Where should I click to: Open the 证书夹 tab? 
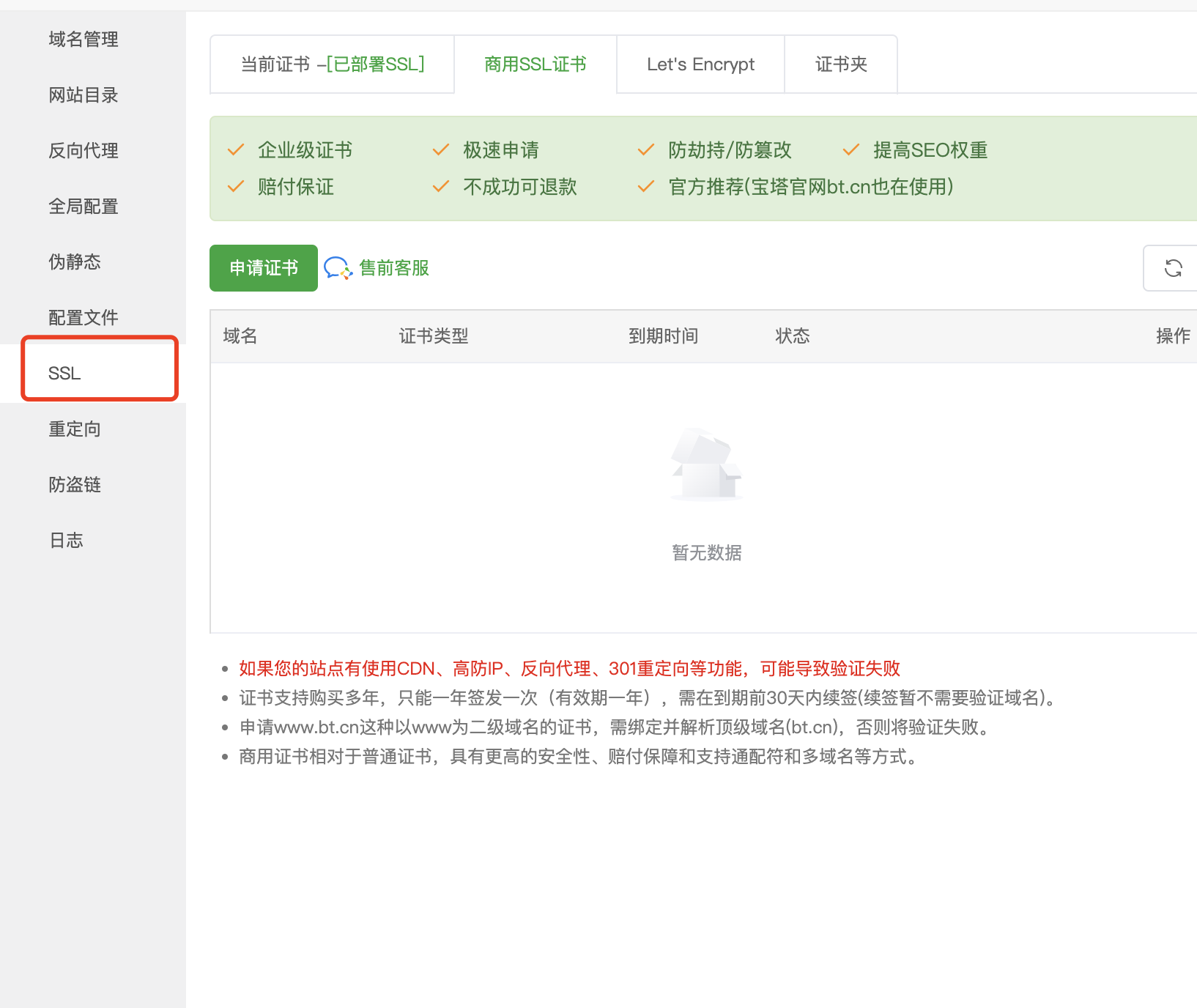(841, 64)
